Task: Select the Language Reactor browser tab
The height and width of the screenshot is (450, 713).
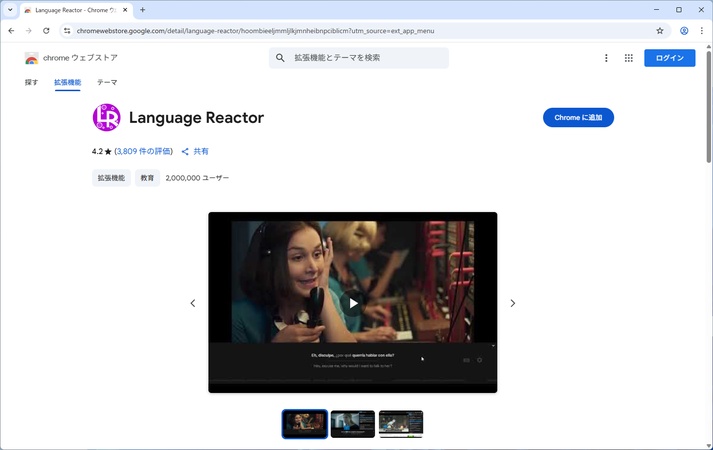Action: pos(75,10)
